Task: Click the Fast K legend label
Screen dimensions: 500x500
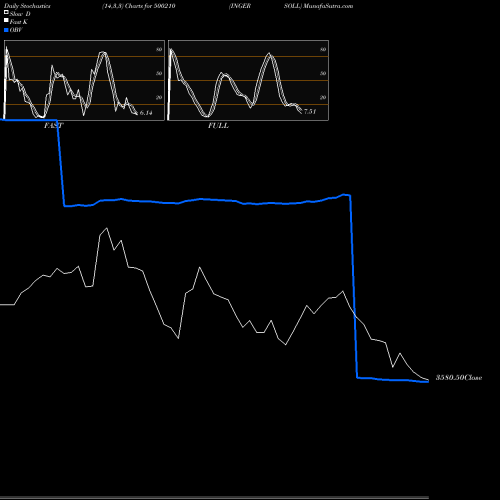Action: (19, 22)
